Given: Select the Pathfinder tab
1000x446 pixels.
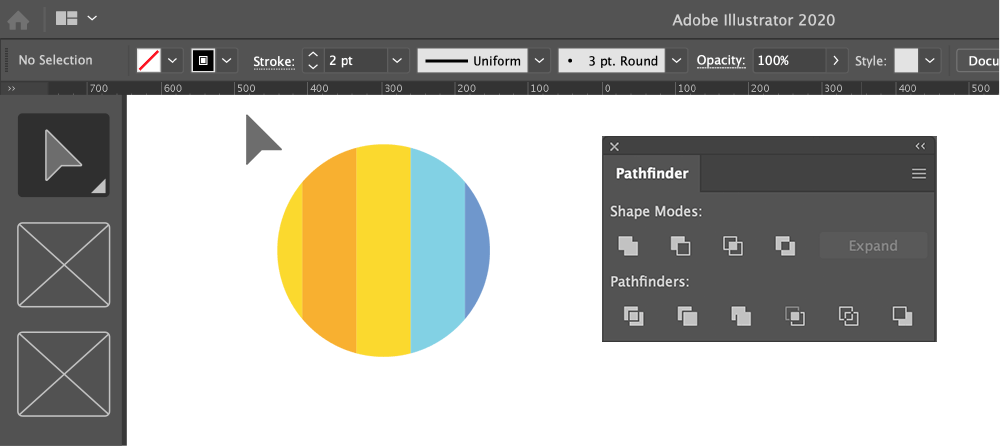Looking at the screenshot, I should click(652, 174).
